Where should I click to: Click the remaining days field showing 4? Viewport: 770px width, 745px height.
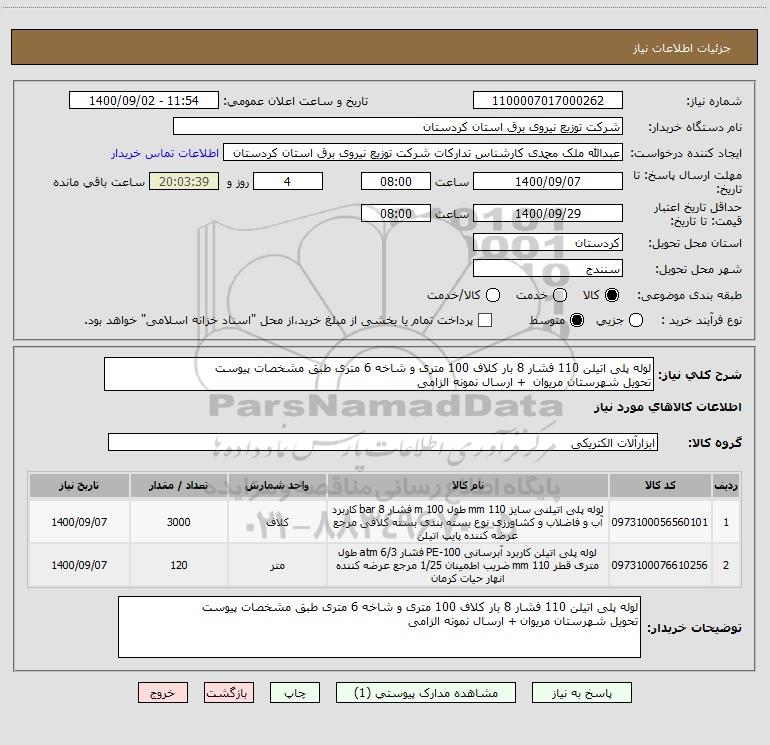[288, 181]
